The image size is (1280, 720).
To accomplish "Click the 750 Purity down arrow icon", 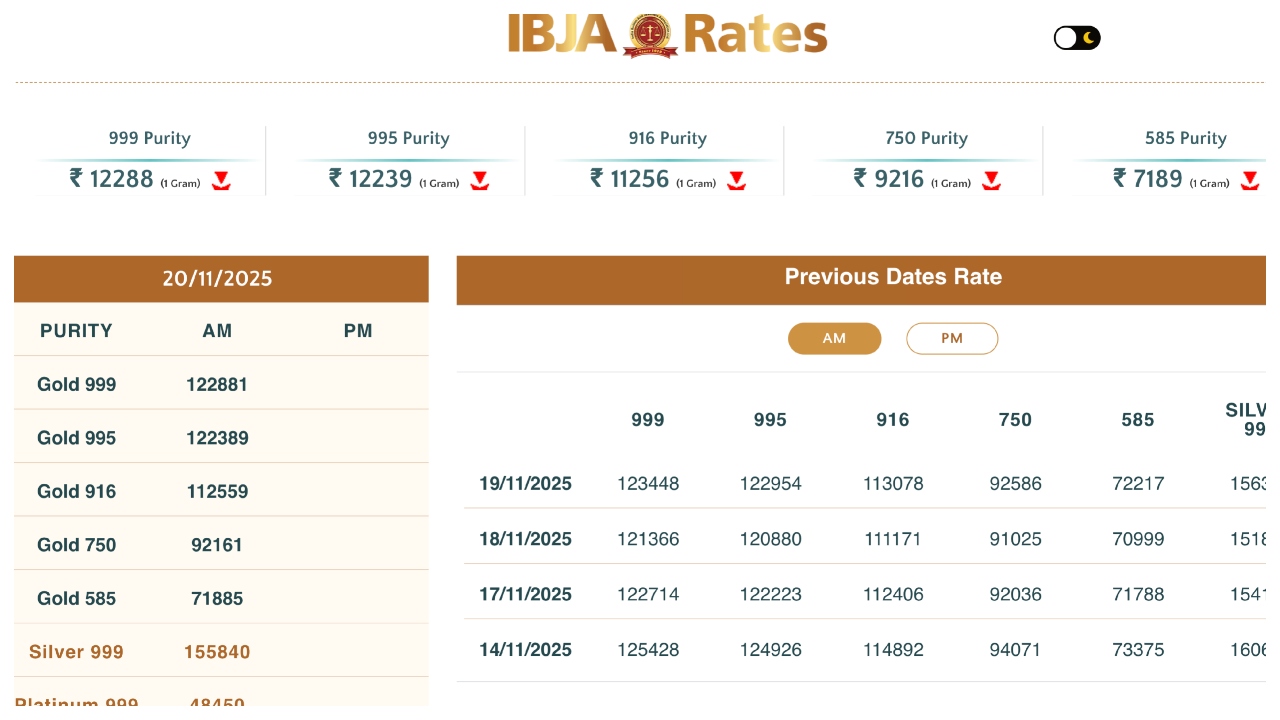I will pos(991,181).
